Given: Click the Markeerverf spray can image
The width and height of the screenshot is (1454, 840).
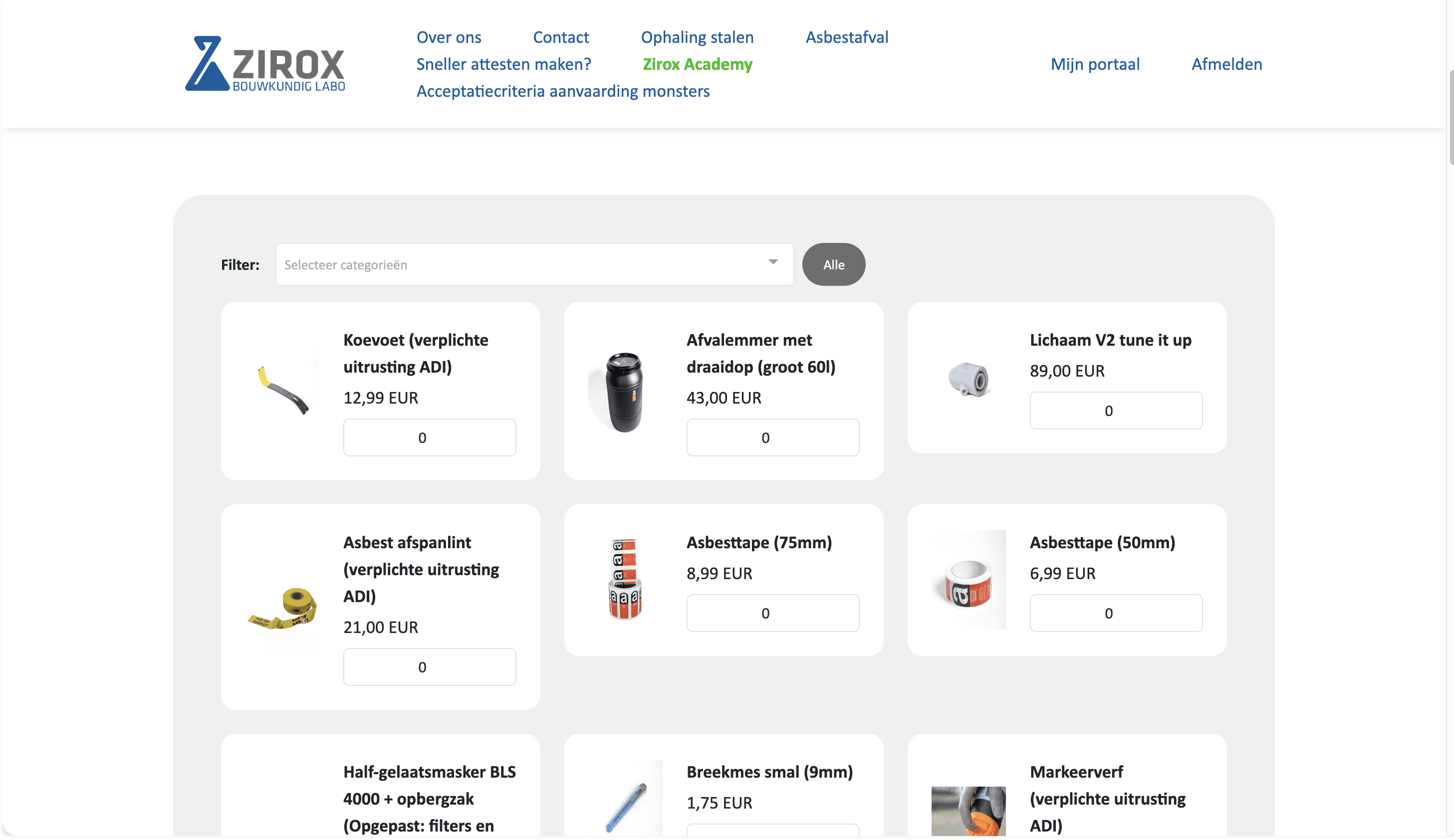Looking at the screenshot, I should pyautogui.click(x=968, y=811).
